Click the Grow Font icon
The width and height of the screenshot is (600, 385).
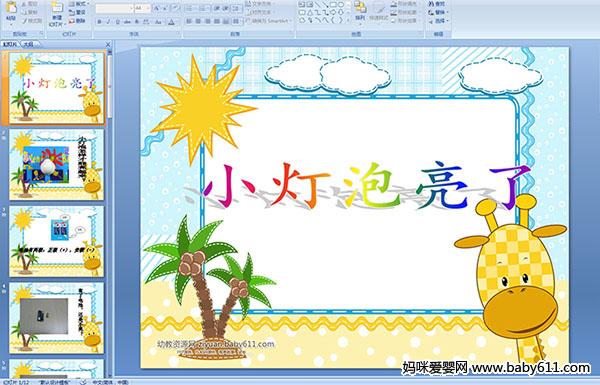coord(157,8)
